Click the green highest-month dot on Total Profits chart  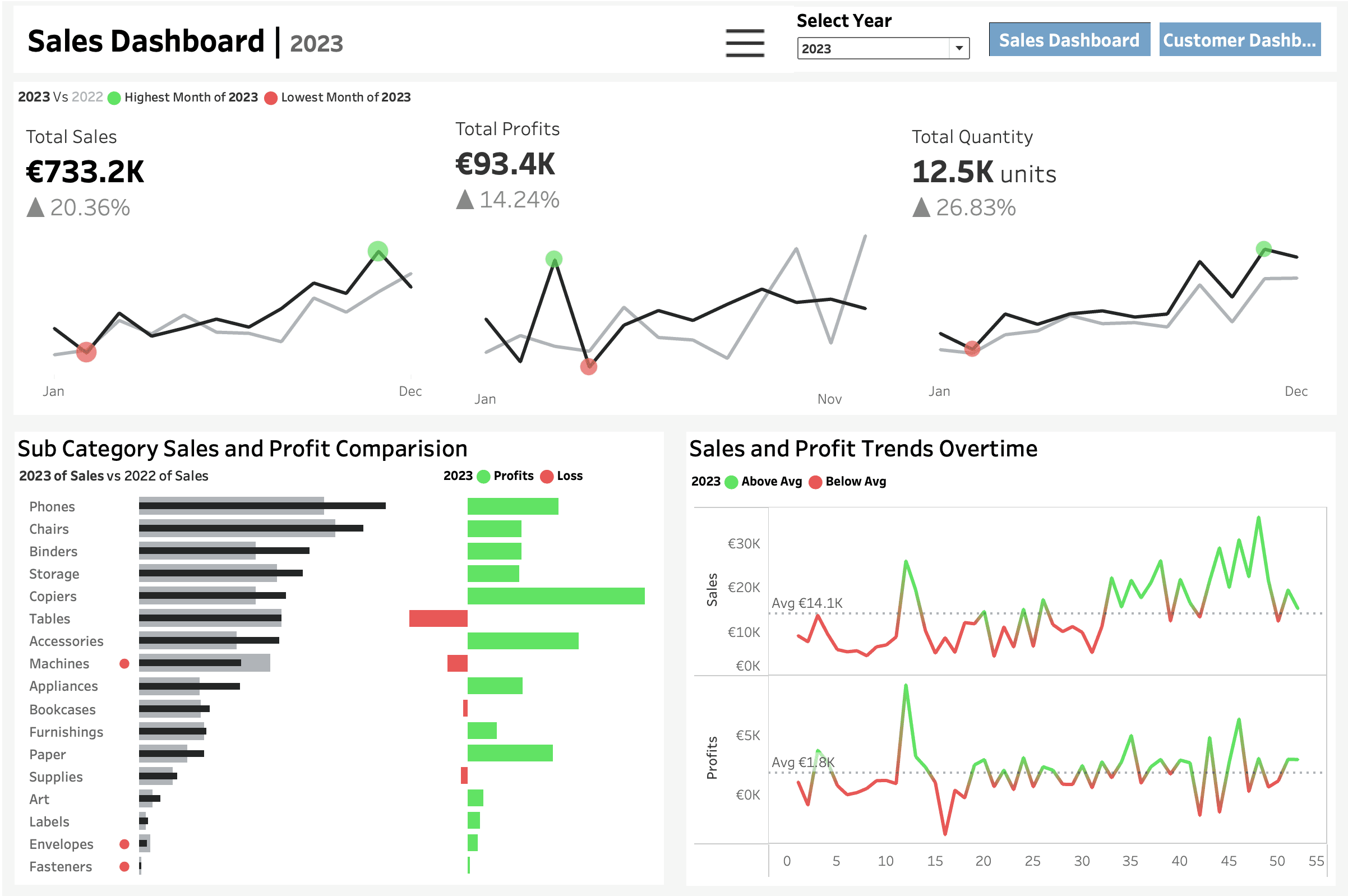(553, 259)
